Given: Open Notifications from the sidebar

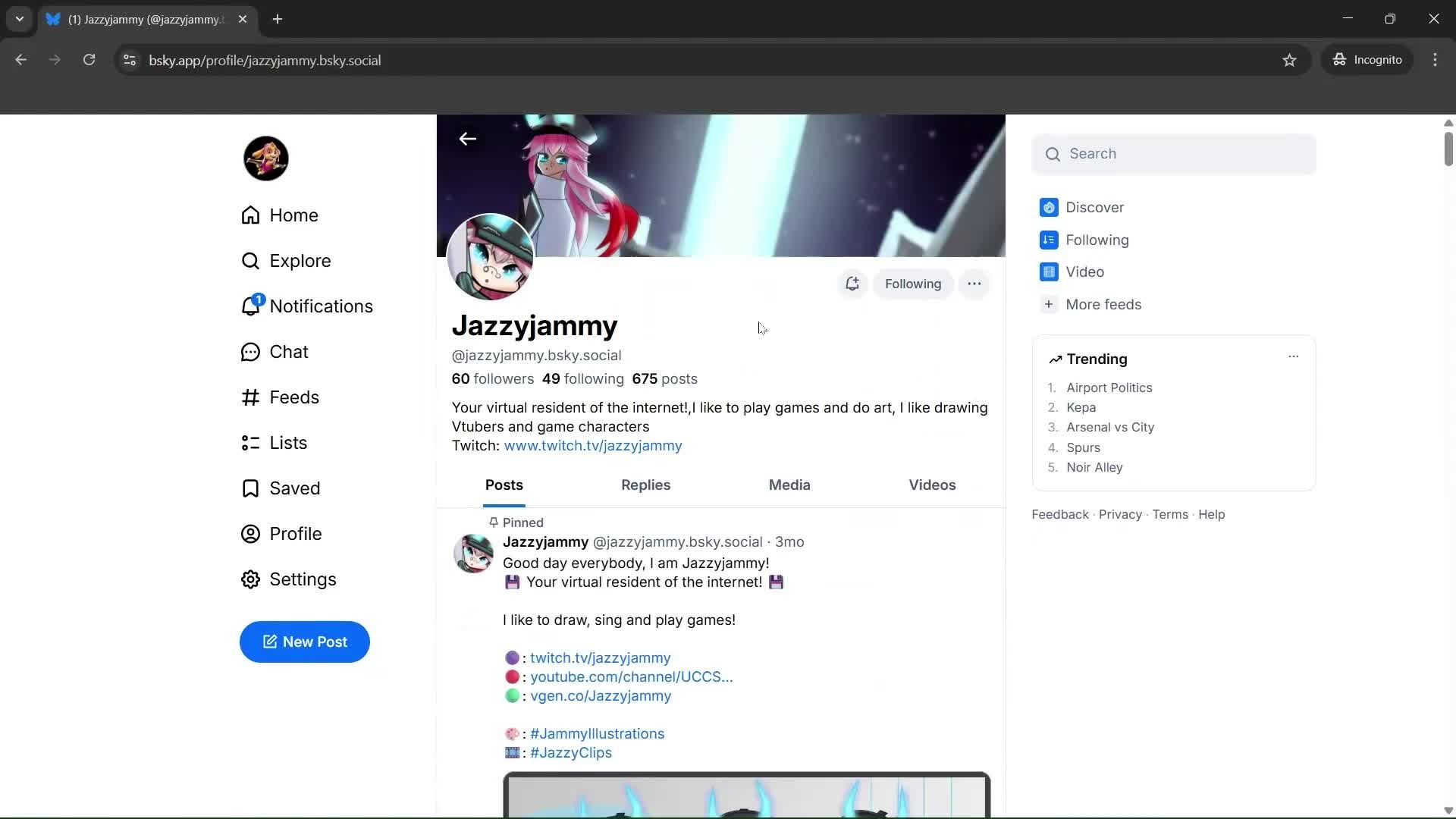Looking at the screenshot, I should (321, 306).
